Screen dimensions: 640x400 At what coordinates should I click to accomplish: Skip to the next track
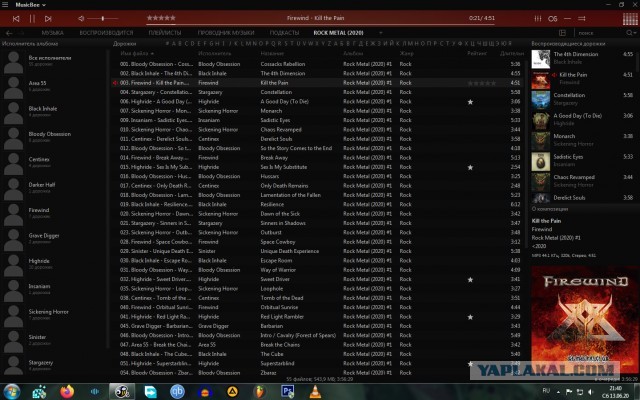(48, 19)
